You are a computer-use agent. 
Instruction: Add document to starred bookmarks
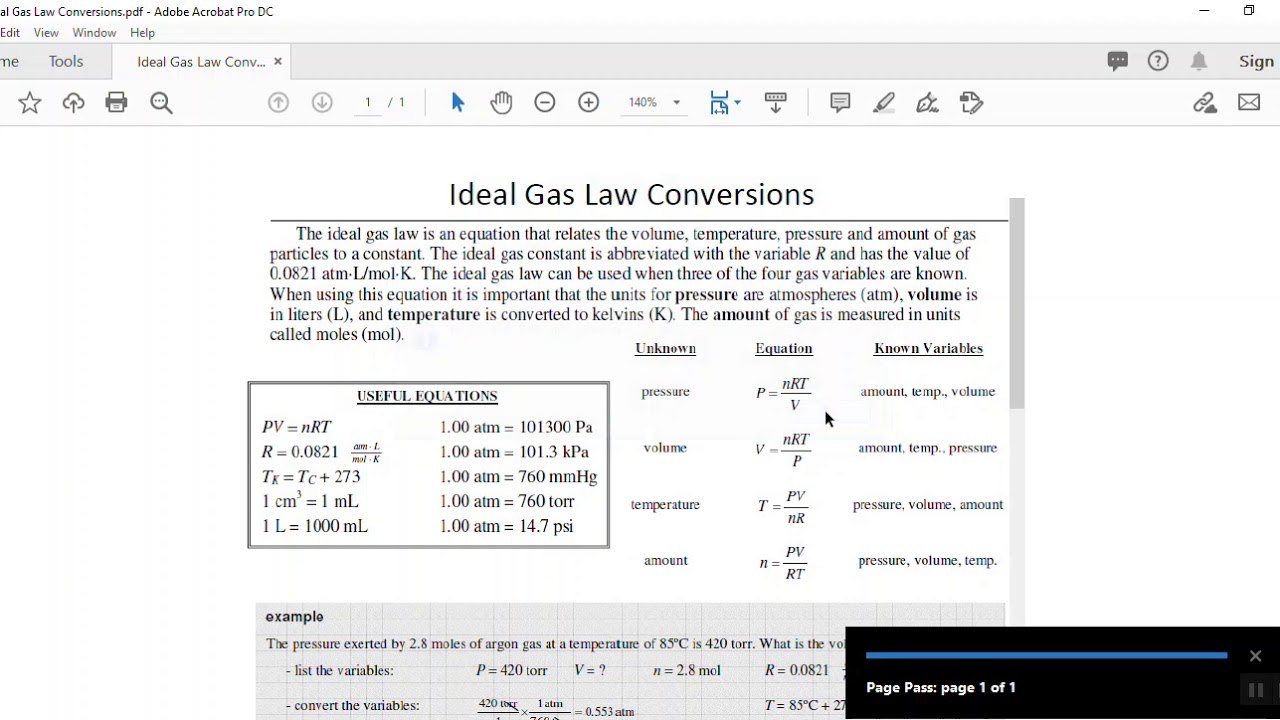[30, 102]
